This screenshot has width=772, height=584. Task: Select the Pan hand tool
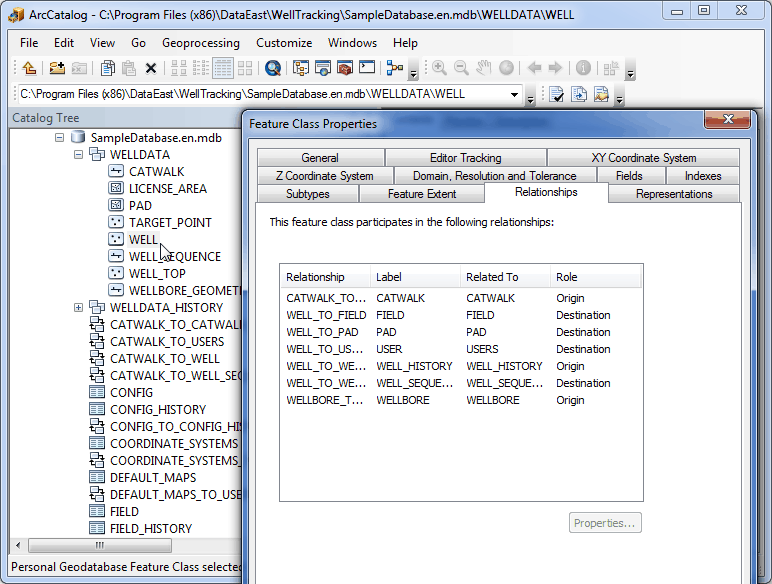point(483,68)
